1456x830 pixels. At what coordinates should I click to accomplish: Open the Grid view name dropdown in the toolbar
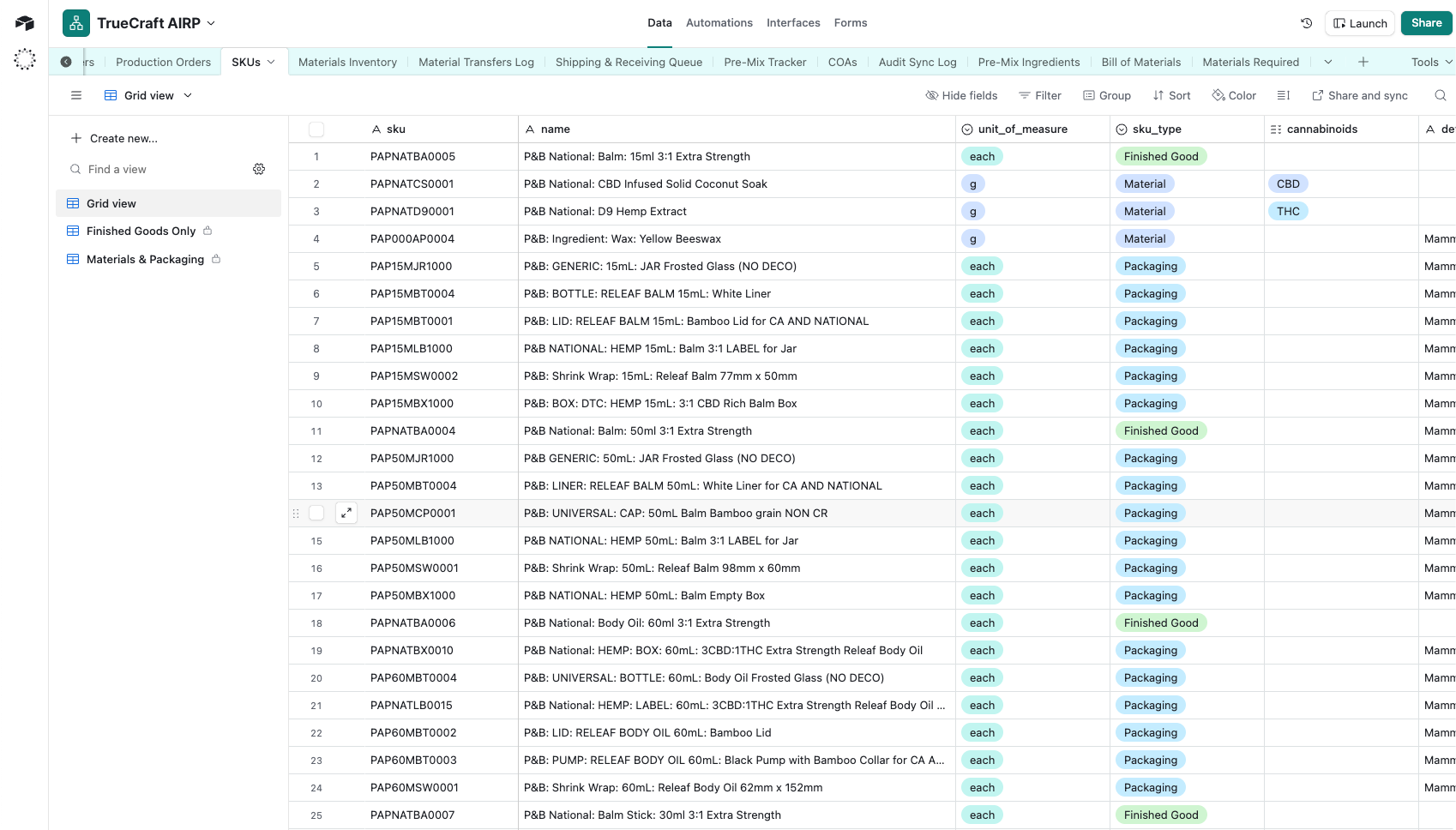[188, 95]
